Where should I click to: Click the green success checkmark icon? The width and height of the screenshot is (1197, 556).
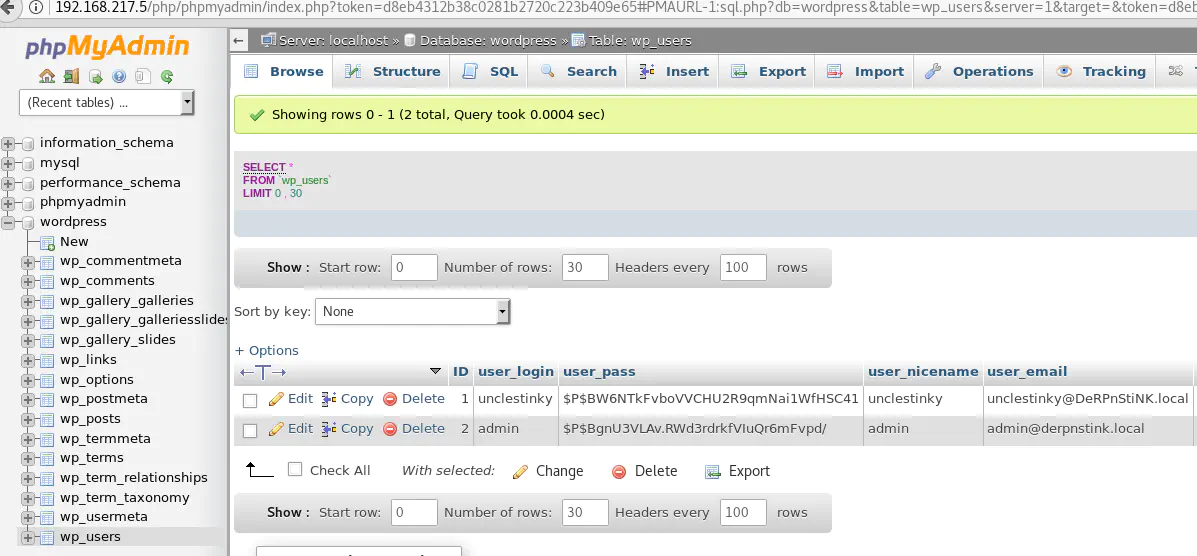256,115
